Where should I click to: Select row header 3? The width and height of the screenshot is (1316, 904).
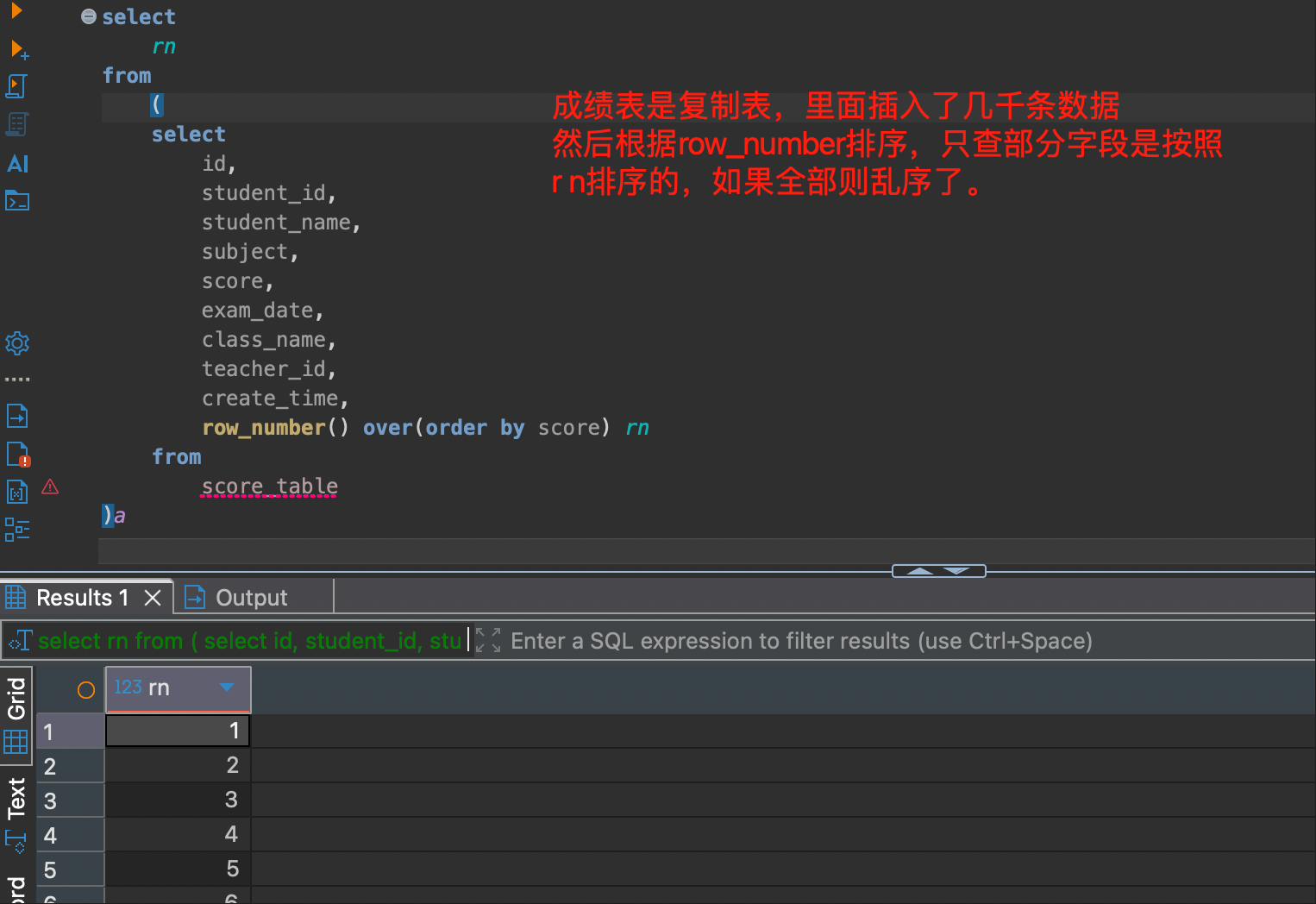(71, 800)
